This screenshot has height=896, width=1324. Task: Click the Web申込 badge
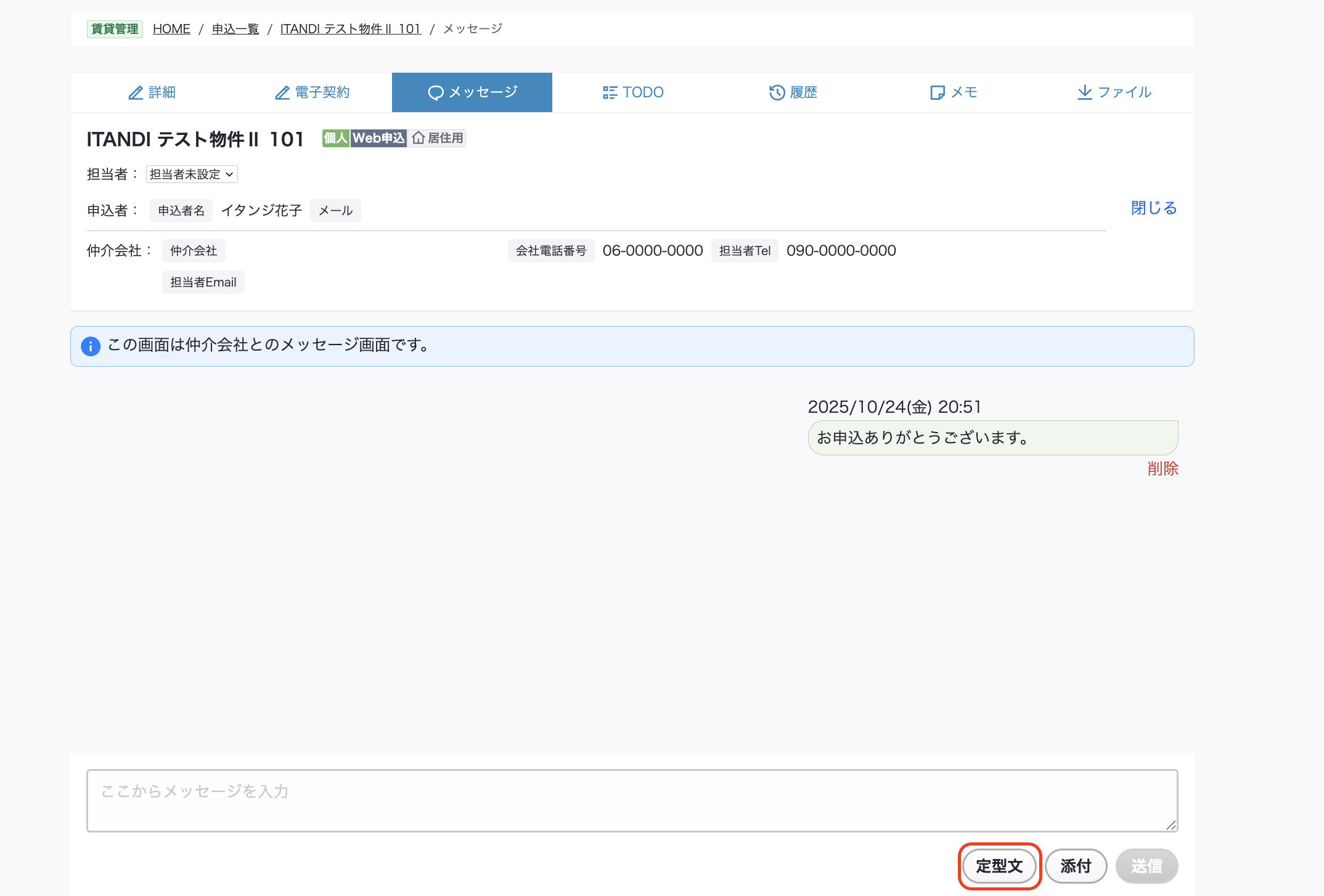point(378,138)
